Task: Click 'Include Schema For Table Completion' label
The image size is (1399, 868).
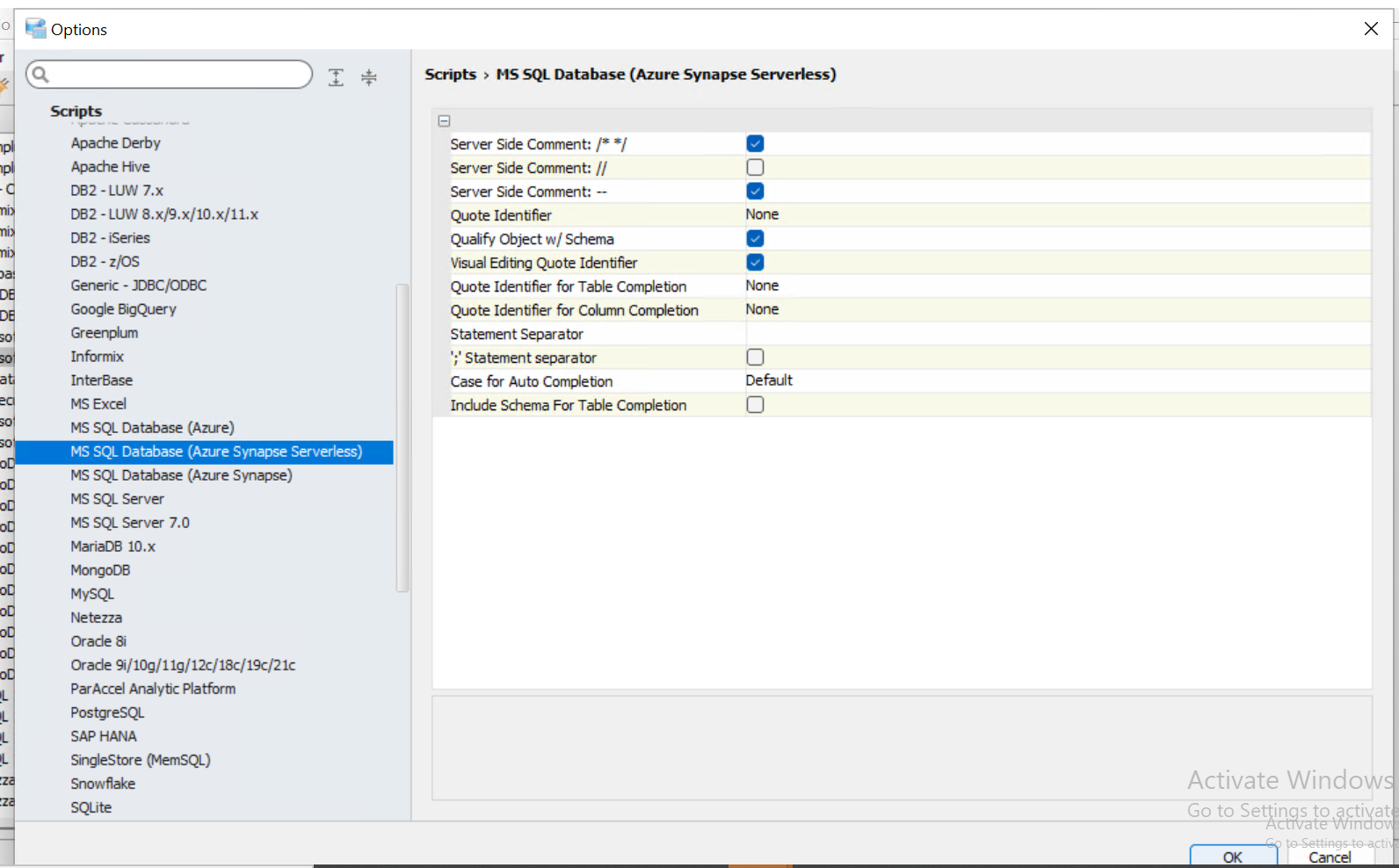Action: pos(569,405)
